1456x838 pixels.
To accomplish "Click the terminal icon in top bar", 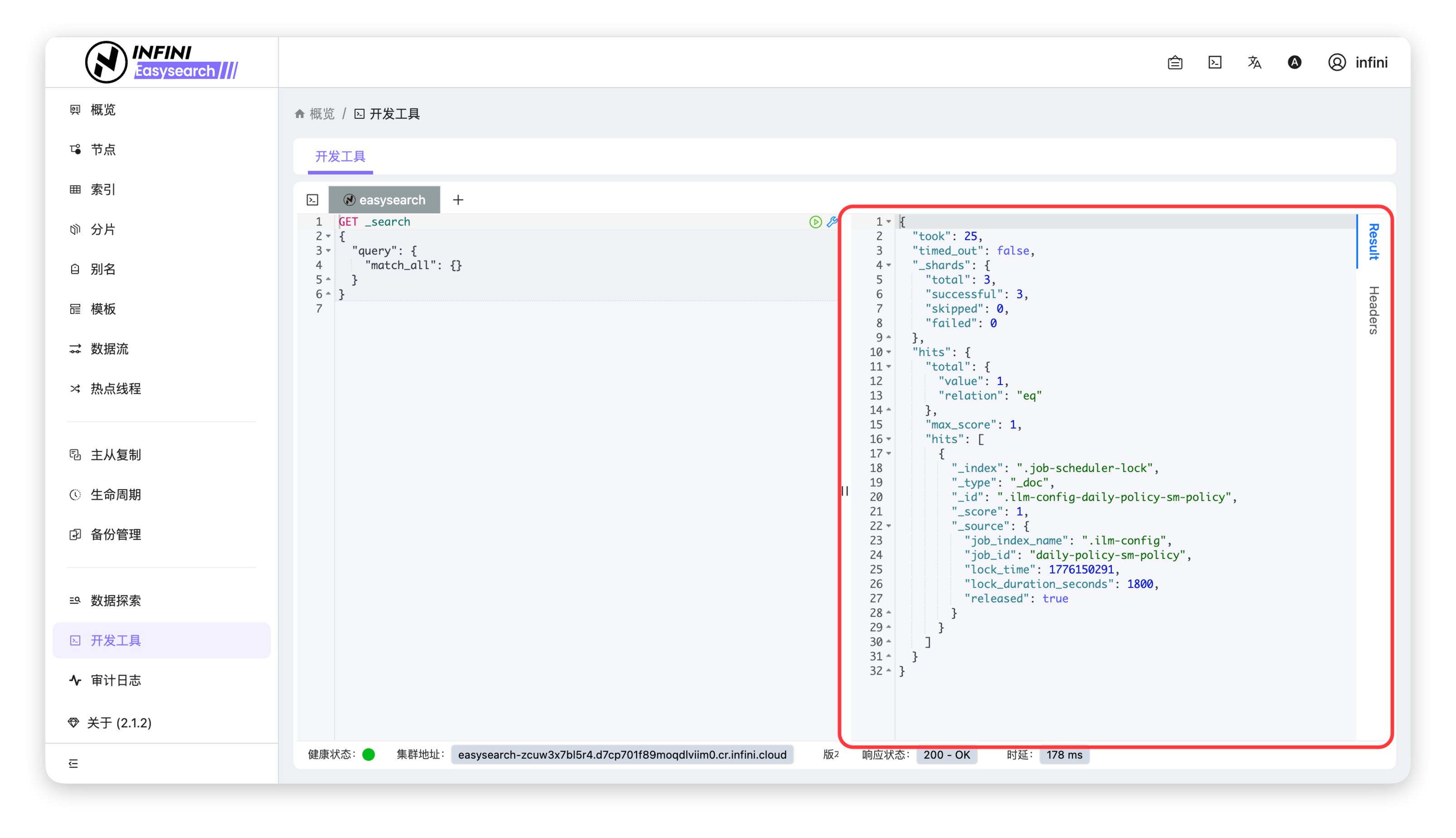I will pos(1214,62).
